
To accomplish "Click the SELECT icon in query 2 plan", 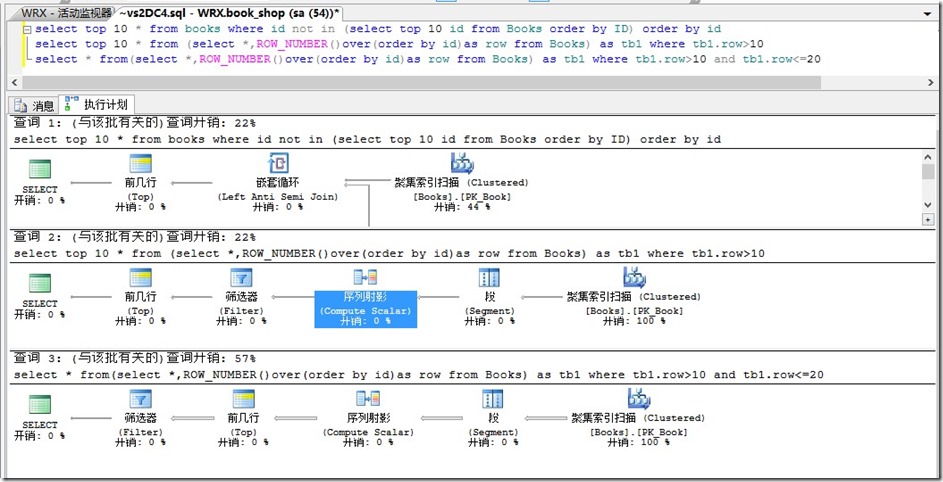I will [x=40, y=283].
